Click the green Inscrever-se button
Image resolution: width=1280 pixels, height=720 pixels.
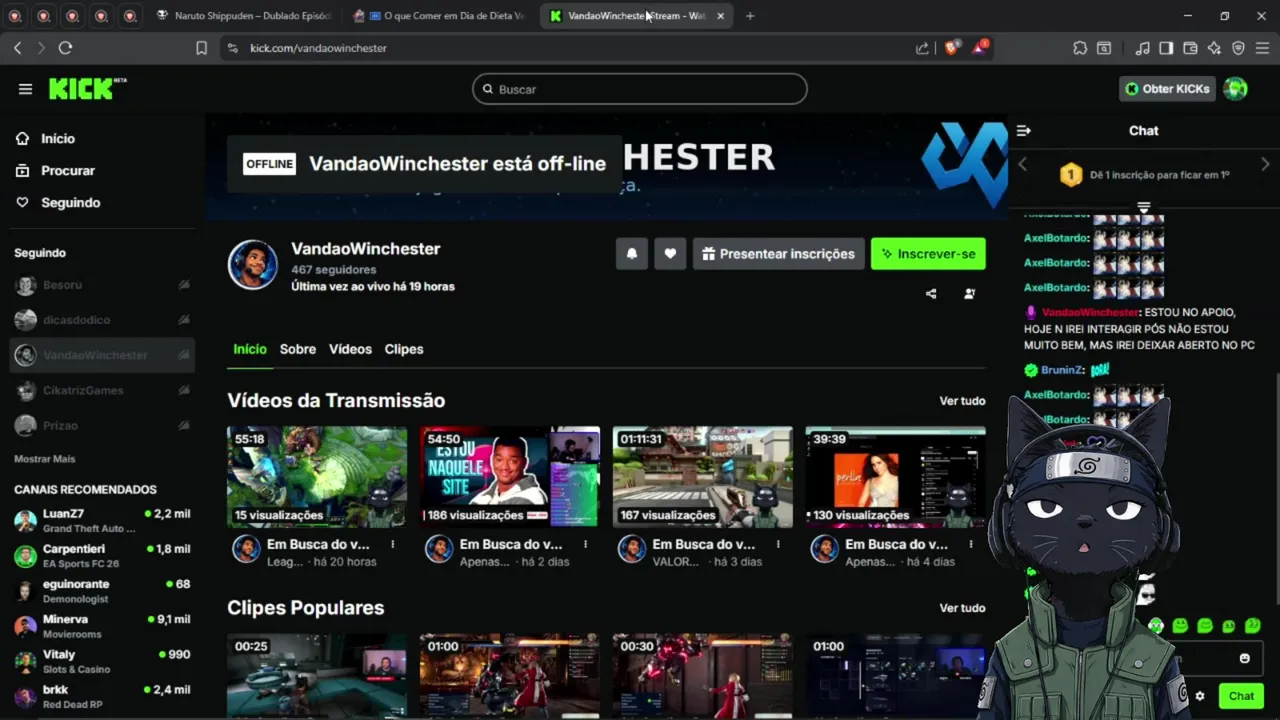928,254
